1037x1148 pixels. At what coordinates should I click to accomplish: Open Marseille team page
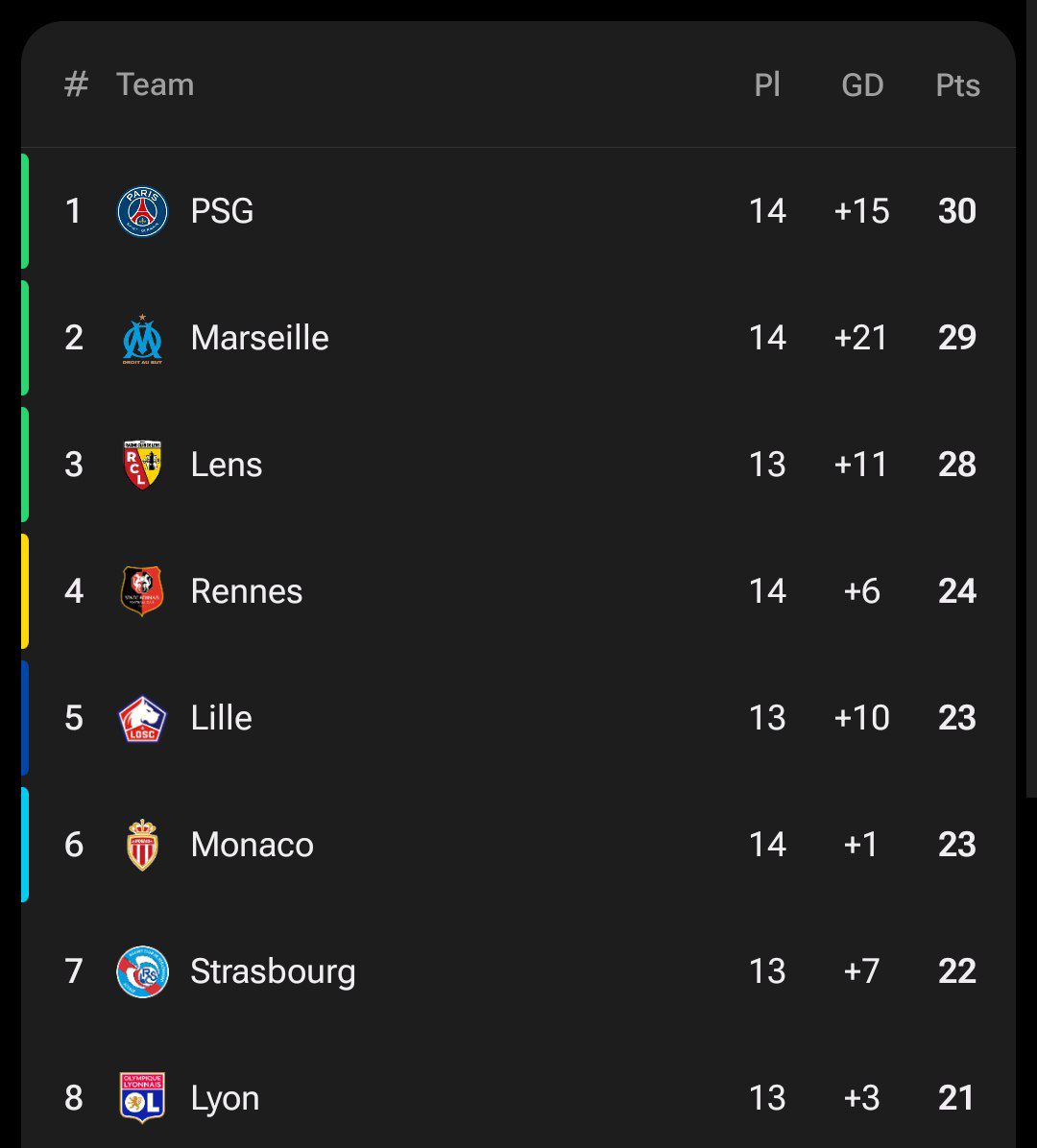coord(259,338)
